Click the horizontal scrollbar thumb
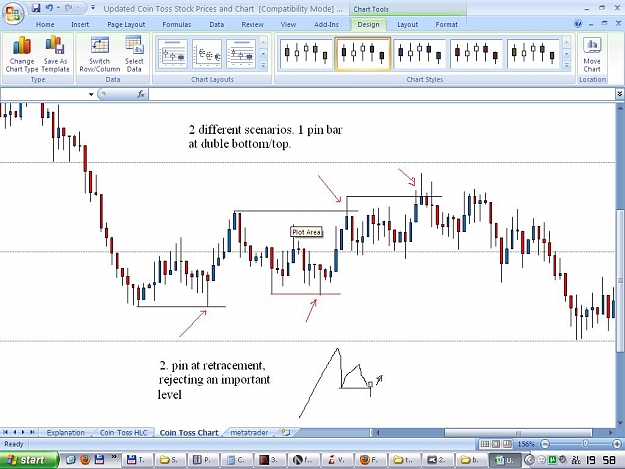625x469 pixels. 518,433
